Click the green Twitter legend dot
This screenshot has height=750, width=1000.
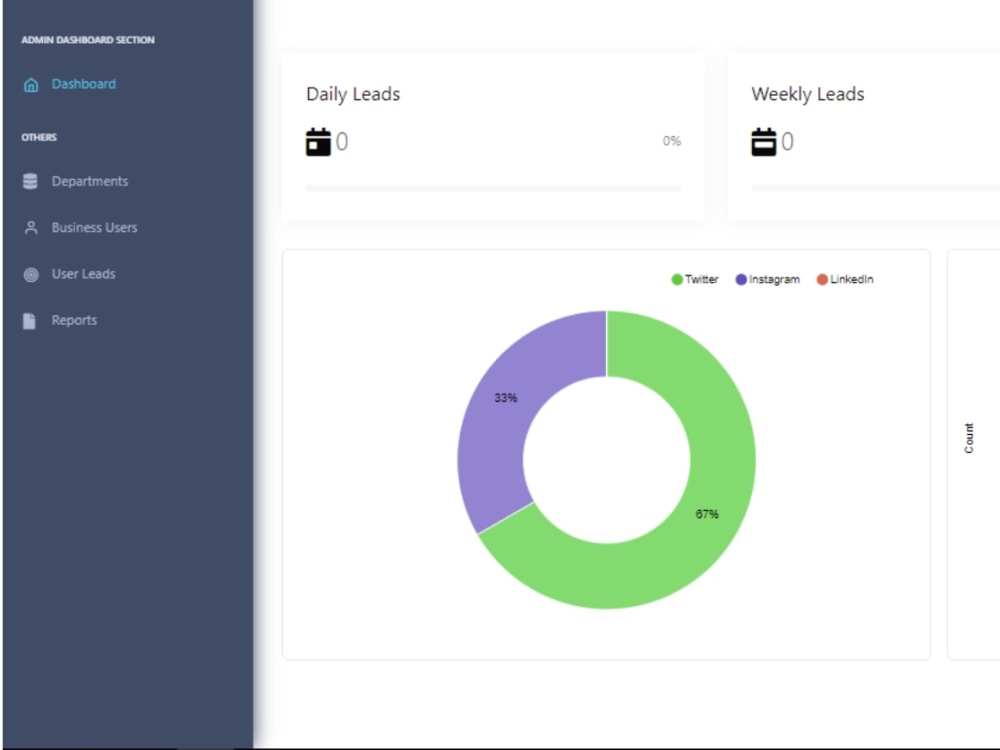pos(677,279)
